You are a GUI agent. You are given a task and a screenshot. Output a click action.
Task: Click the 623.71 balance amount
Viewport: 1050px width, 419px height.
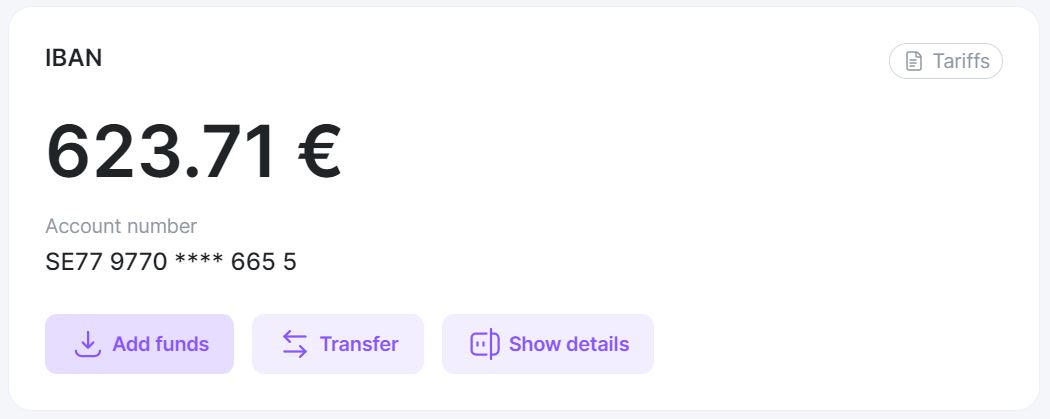[x=161, y=151]
